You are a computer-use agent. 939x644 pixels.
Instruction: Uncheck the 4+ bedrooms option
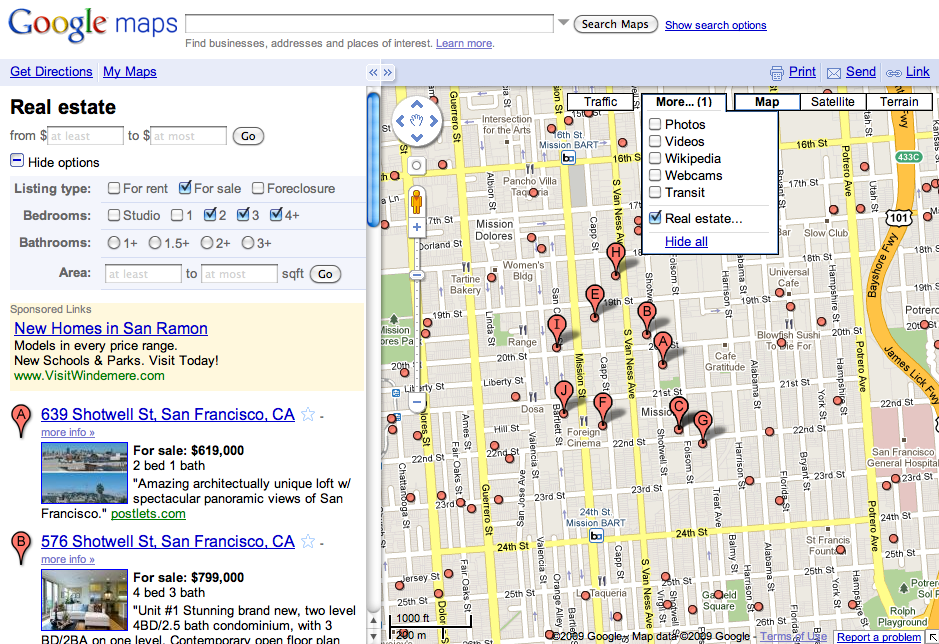(276, 214)
